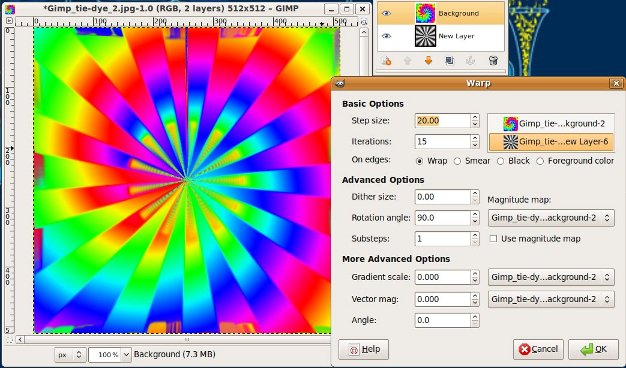626x368 pixels.
Task: Click the Substeps value field
Action: pos(443,239)
